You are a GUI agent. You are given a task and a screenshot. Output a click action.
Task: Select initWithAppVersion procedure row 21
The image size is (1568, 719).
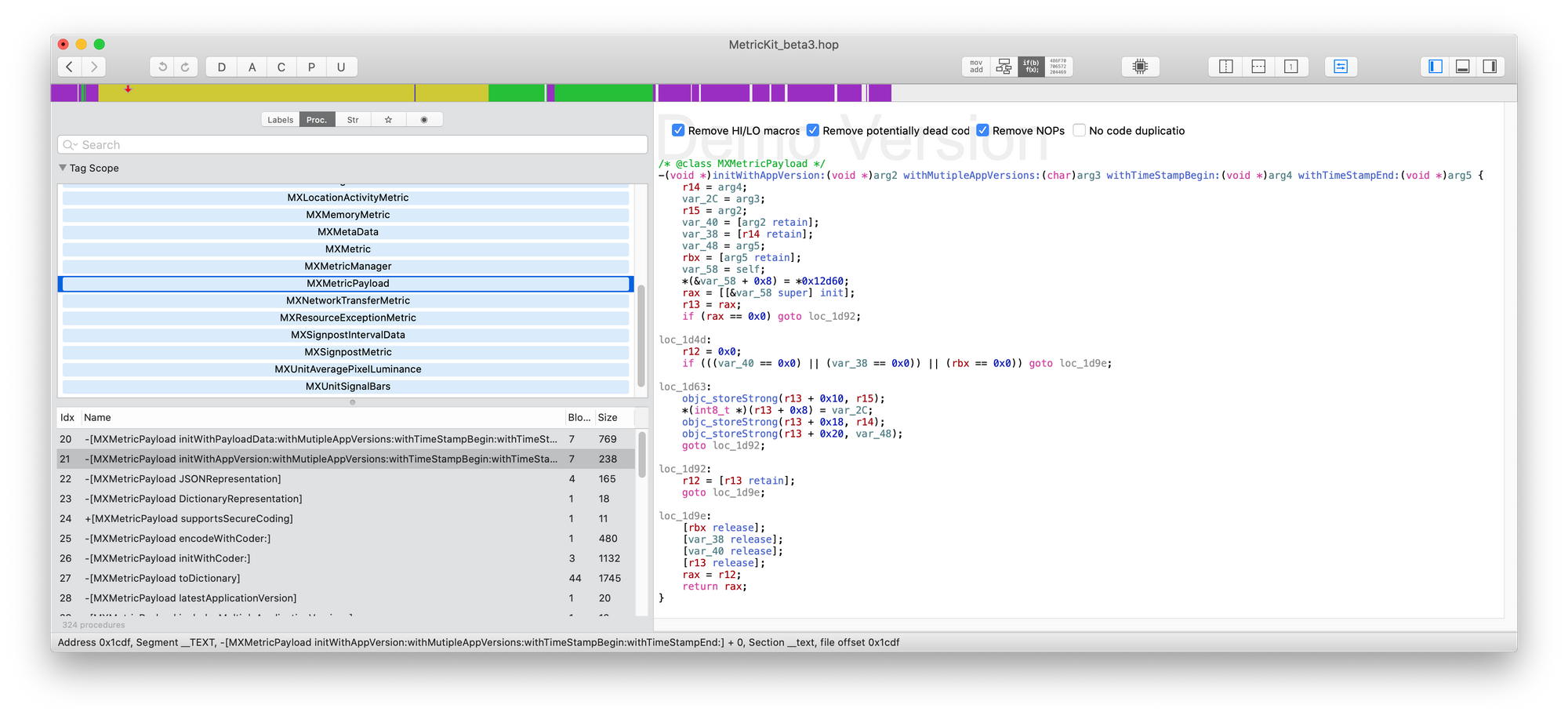(x=346, y=459)
